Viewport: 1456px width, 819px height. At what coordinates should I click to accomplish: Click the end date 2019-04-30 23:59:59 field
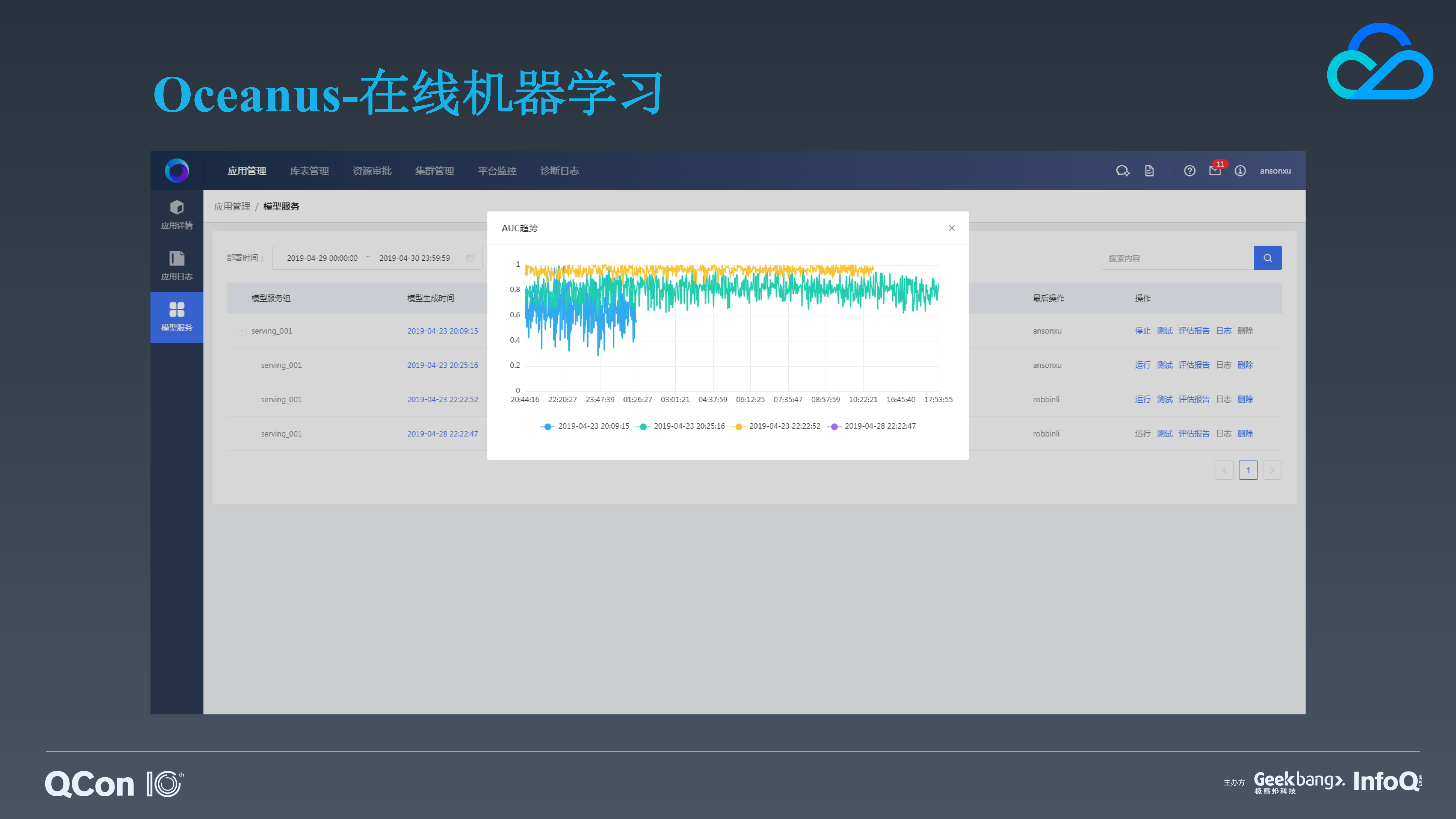click(414, 258)
